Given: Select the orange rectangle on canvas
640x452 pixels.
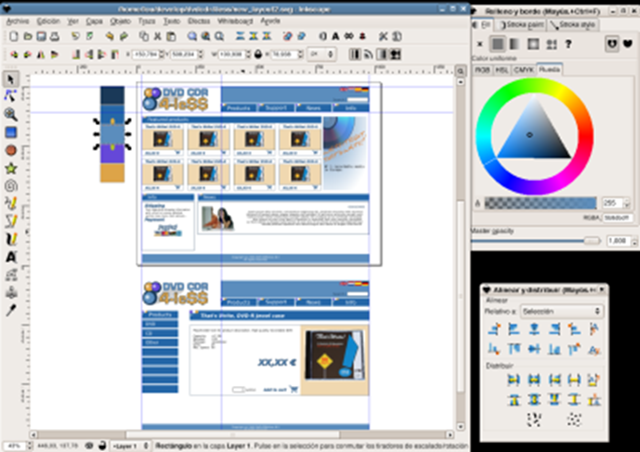Looking at the screenshot, I should tap(112, 173).
